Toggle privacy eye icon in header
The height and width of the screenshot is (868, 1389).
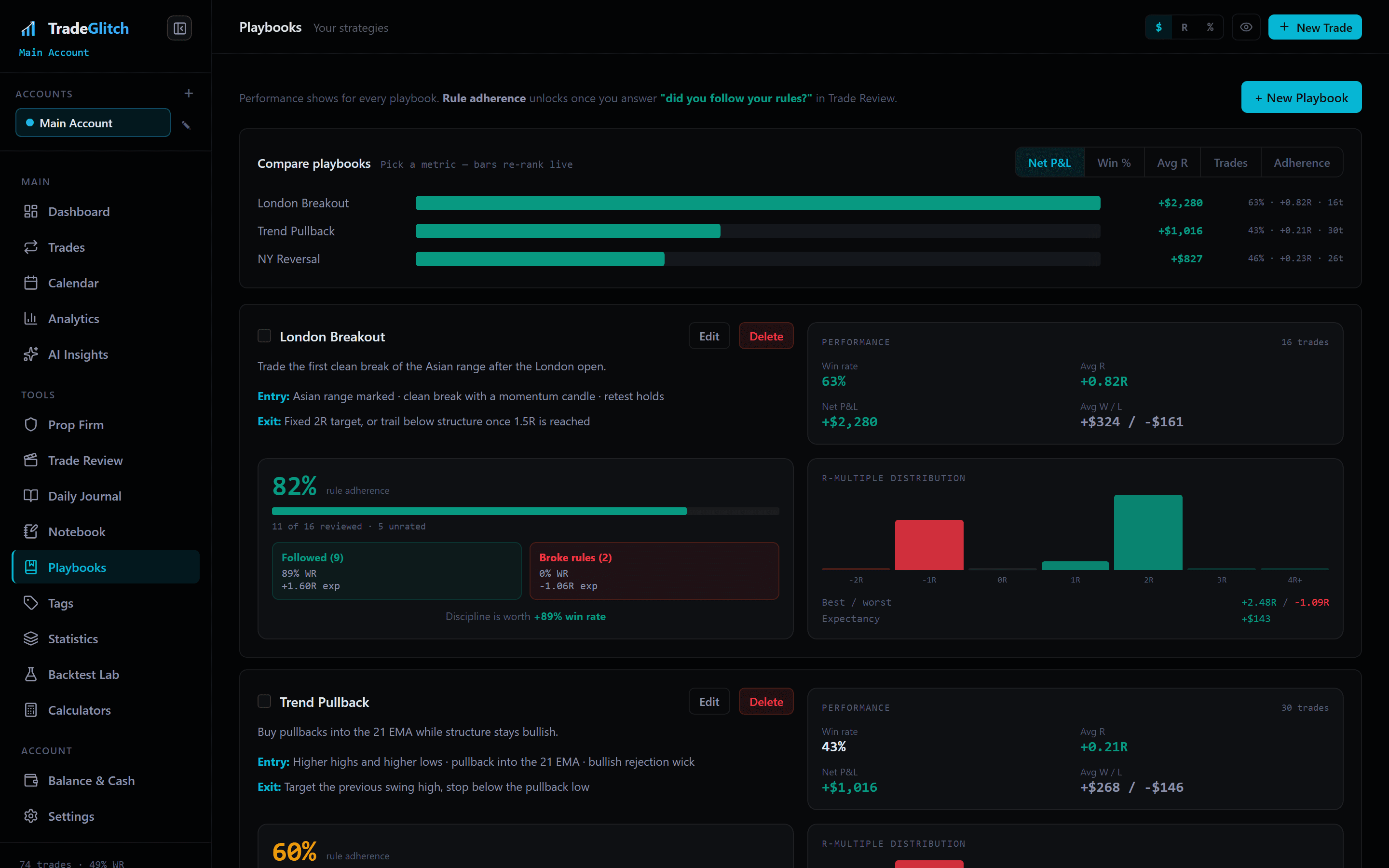[1245, 27]
